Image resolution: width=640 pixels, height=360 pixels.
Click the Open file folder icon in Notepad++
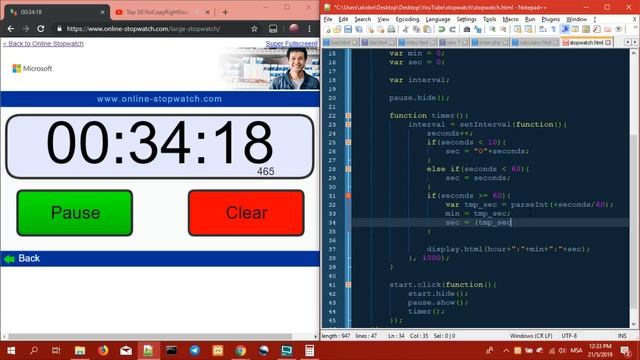(x=337, y=29)
